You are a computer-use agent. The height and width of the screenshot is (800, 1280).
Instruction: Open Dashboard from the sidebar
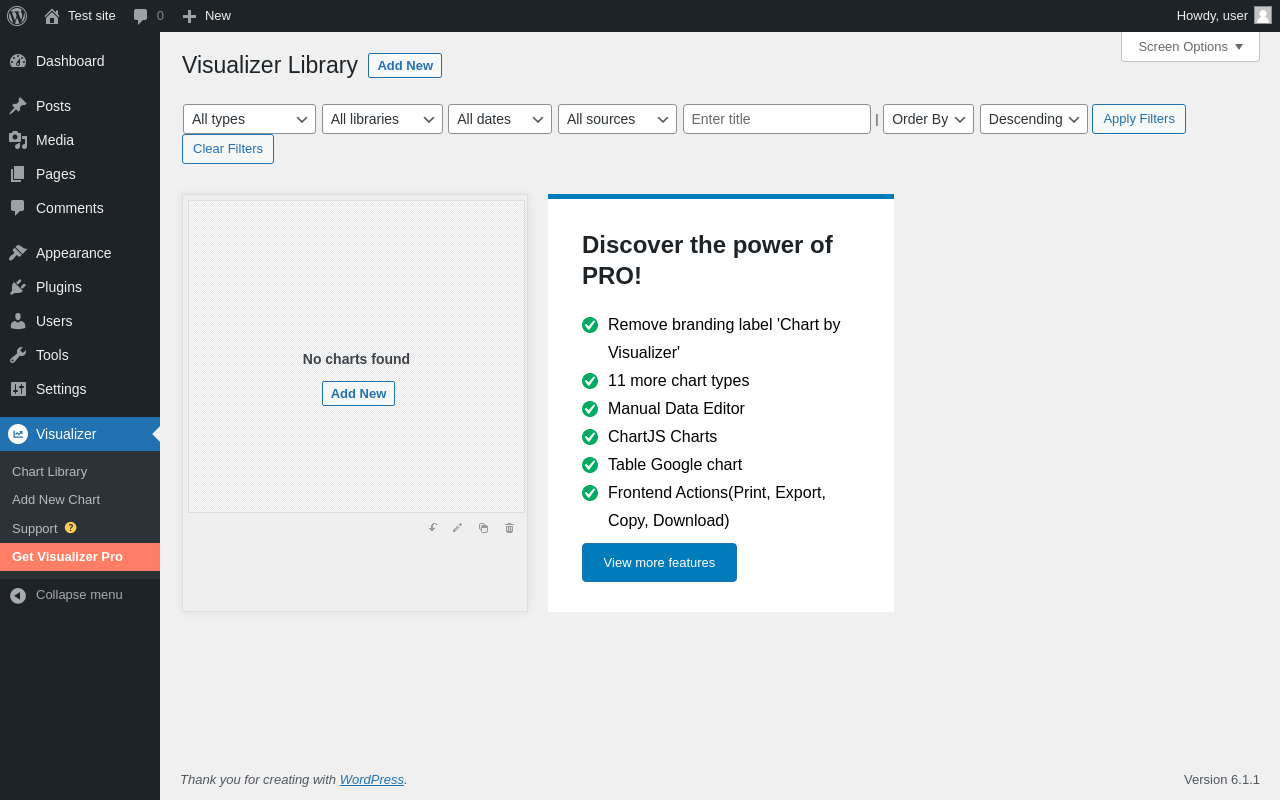coord(80,61)
